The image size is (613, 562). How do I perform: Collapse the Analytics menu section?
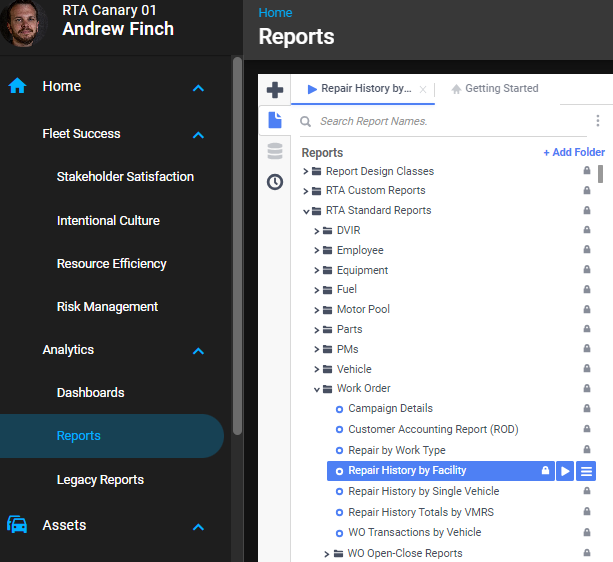(x=198, y=351)
